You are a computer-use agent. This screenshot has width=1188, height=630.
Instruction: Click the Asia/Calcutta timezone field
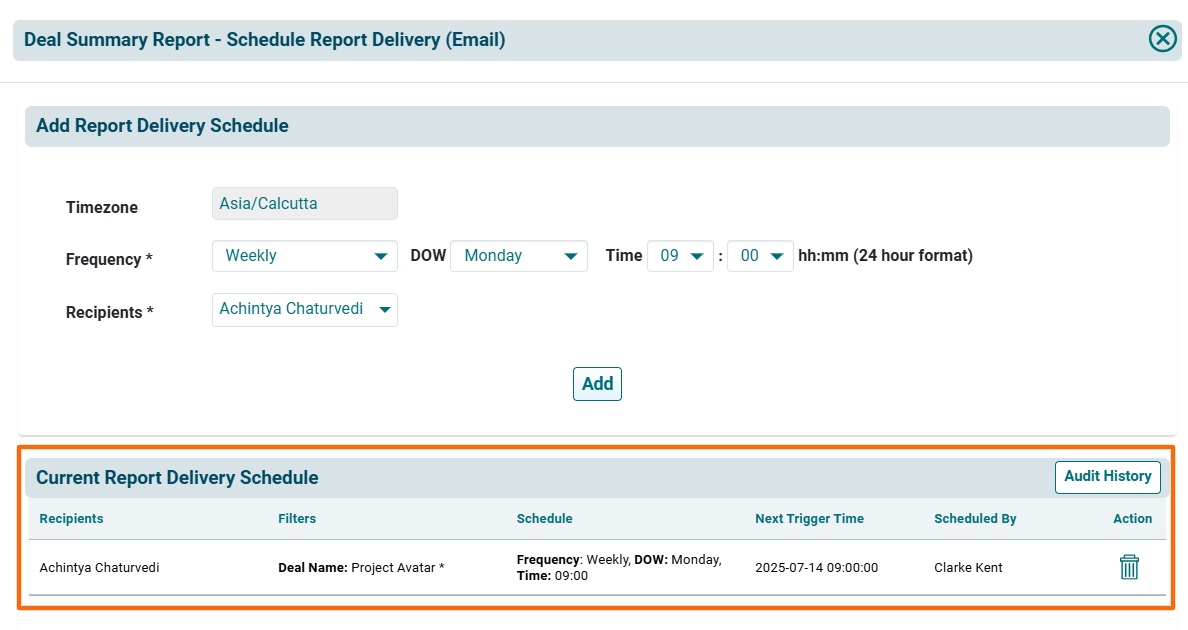304,204
